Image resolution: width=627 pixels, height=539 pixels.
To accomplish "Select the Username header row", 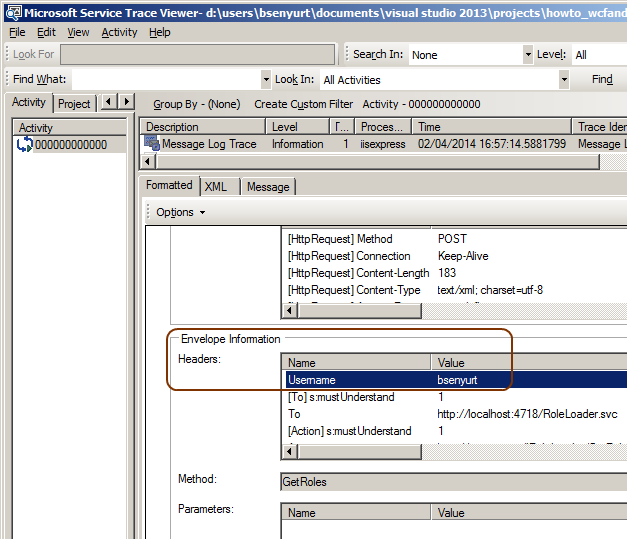I will tap(400, 380).
